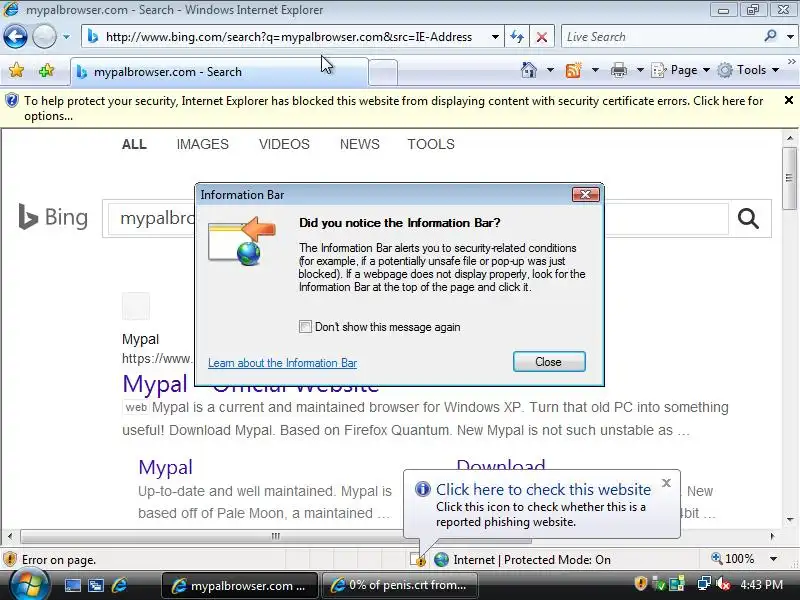Open the Page menu
Screen dimensions: 800x600
tap(681, 70)
